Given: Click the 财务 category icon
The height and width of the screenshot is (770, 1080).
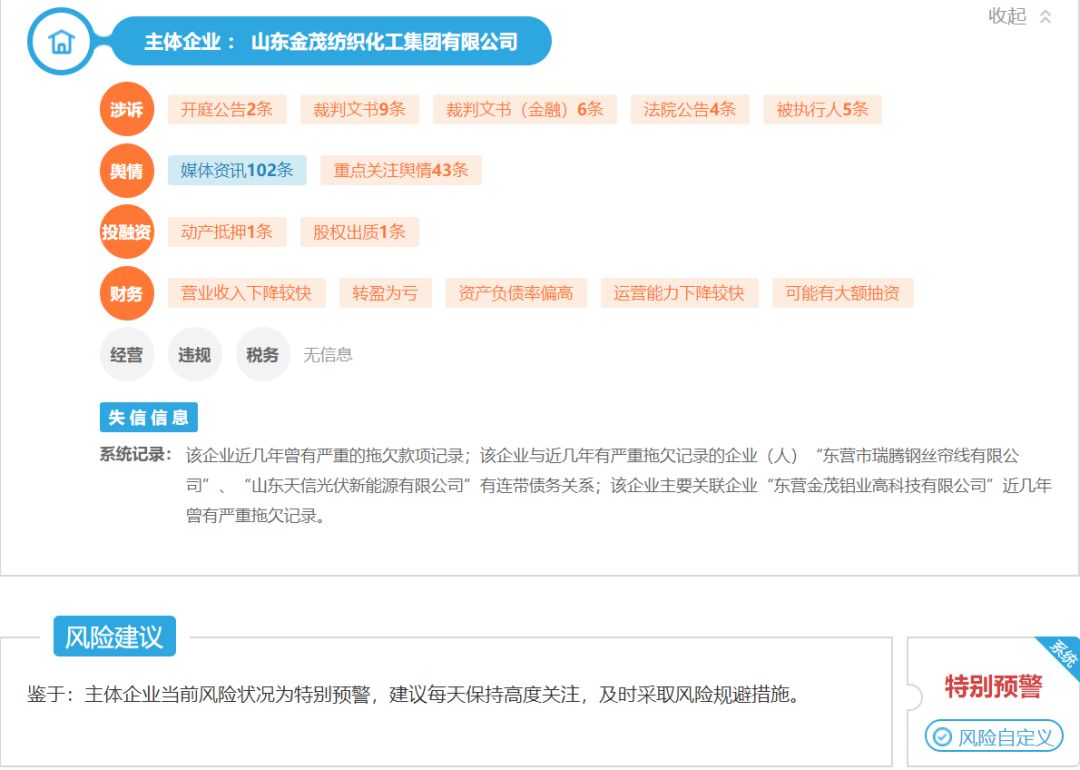Looking at the screenshot, I should click(x=126, y=293).
